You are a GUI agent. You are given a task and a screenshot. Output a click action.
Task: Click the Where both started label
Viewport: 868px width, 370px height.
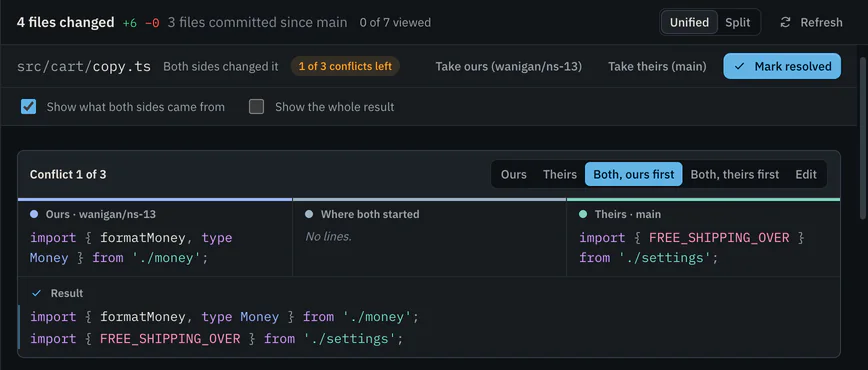(370, 214)
